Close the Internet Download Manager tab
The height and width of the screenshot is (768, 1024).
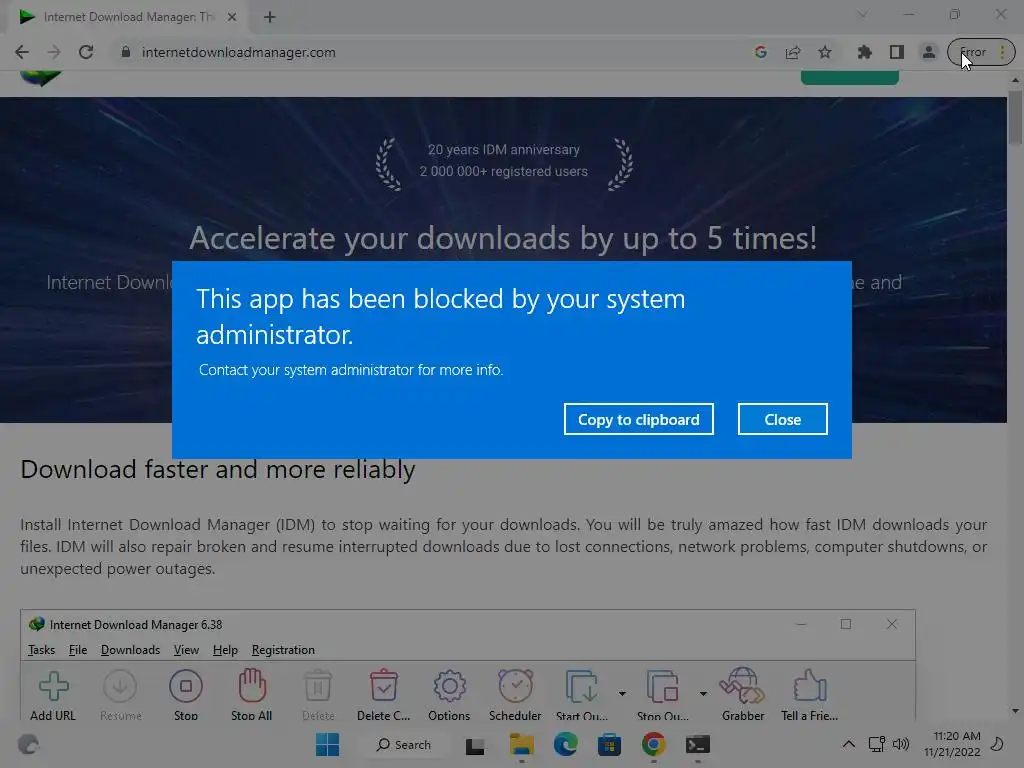coord(232,18)
